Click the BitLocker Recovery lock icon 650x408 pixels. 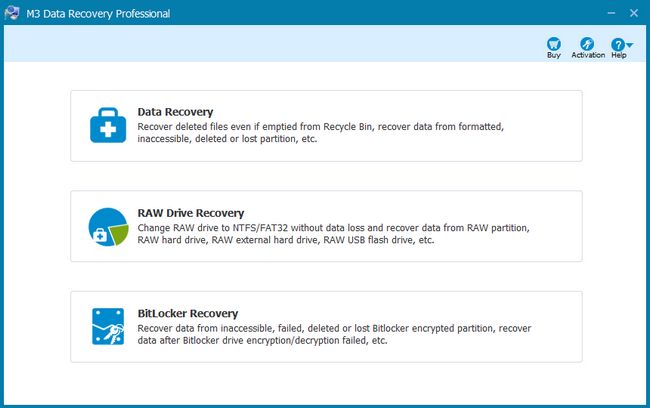pos(108,327)
